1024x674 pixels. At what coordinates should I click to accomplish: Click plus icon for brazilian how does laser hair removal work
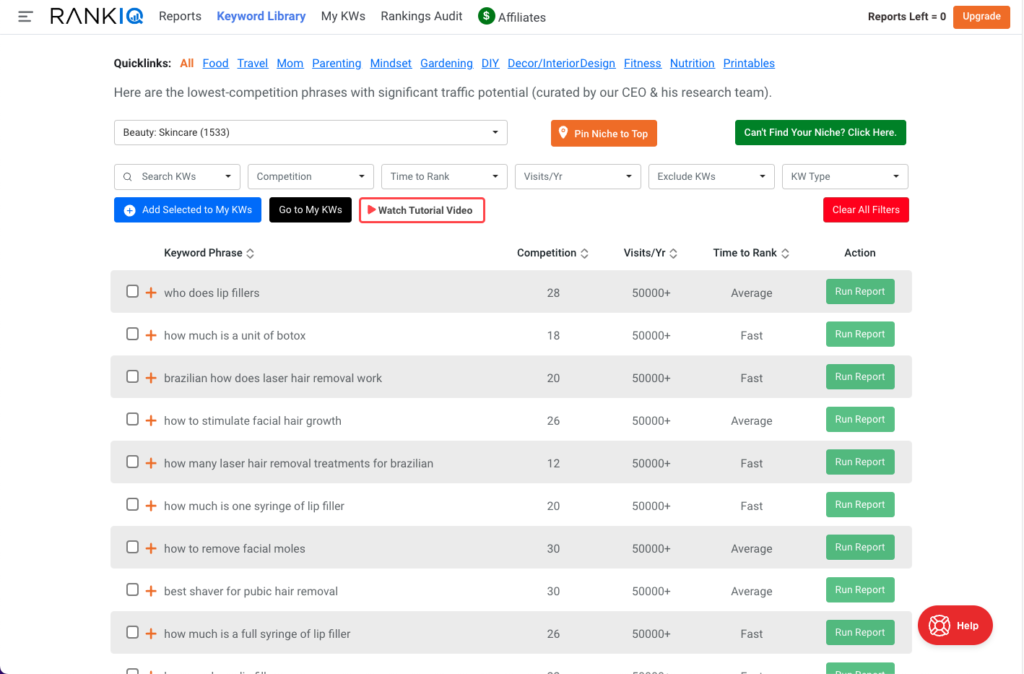[x=151, y=377]
